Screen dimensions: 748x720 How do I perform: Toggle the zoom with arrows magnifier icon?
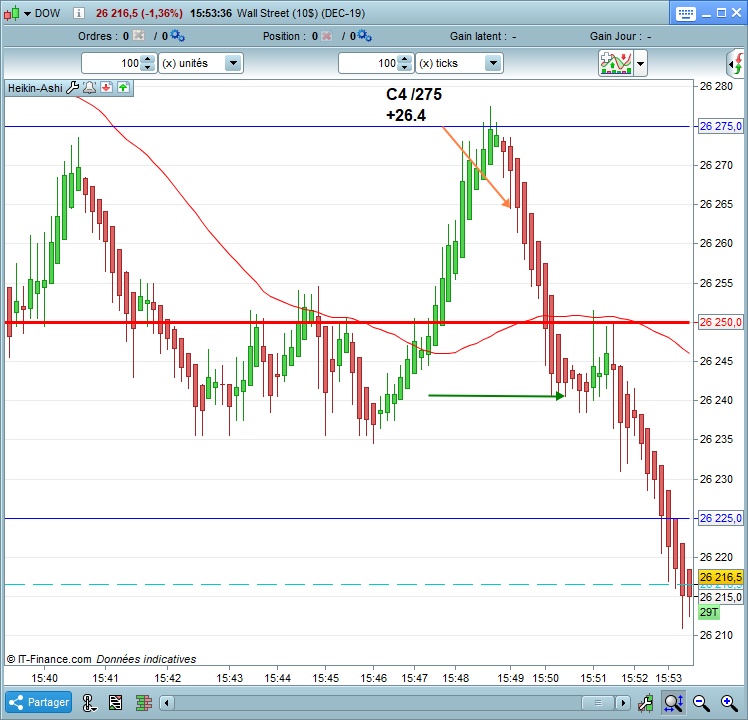[x=674, y=702]
